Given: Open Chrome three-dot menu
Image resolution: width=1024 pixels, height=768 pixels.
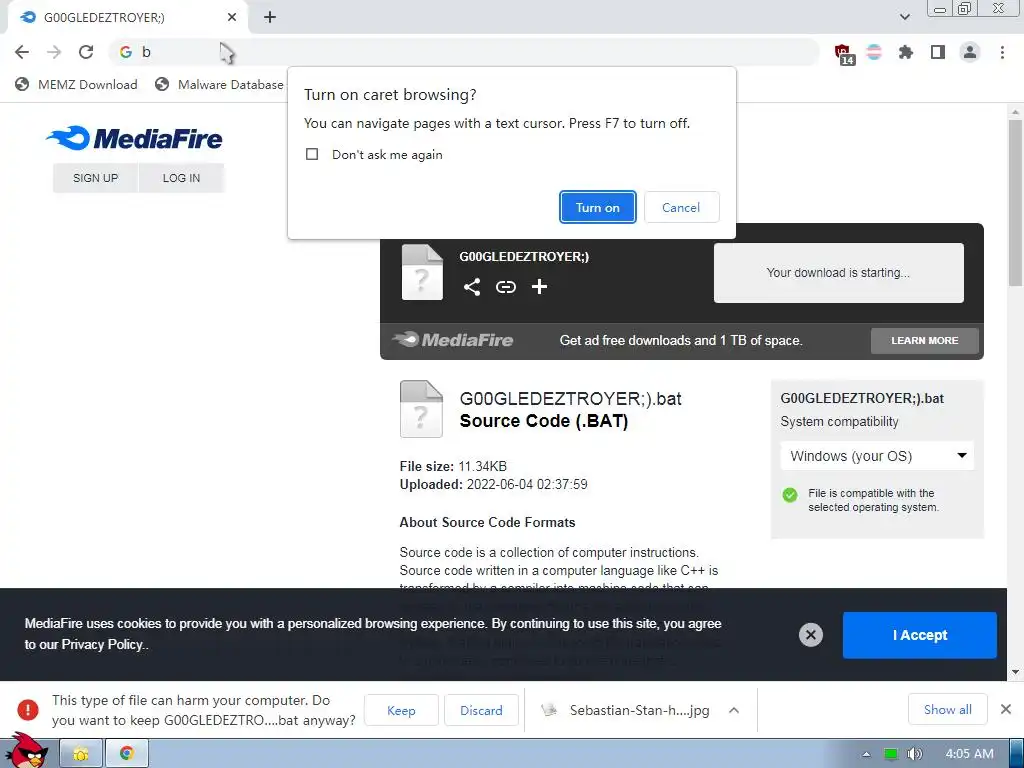Looking at the screenshot, I should point(1002,52).
